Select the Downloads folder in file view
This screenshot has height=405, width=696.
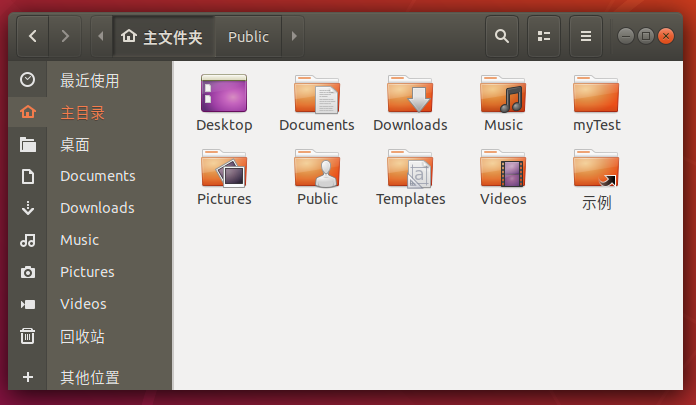coord(410,96)
